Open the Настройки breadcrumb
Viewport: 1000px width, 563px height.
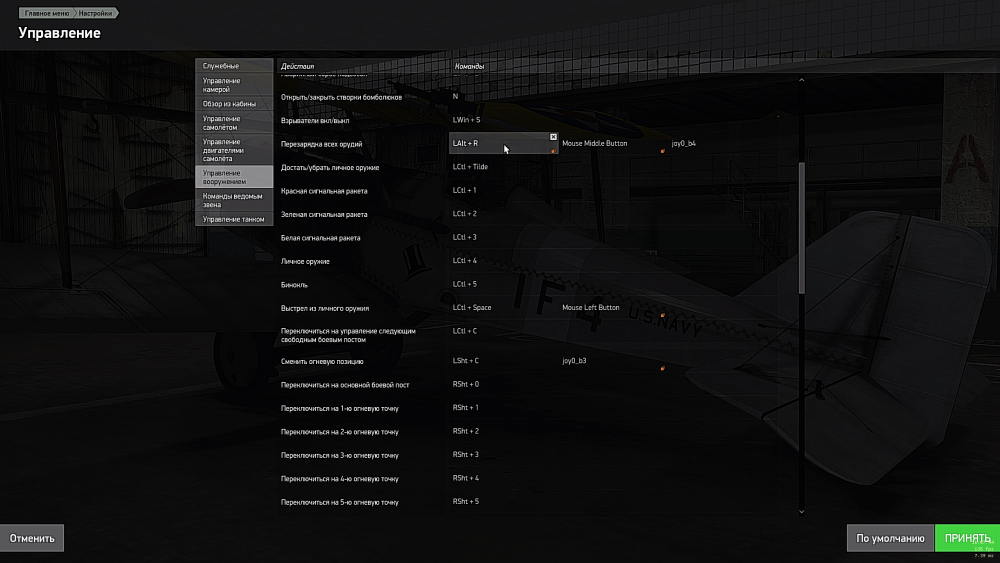(x=96, y=13)
